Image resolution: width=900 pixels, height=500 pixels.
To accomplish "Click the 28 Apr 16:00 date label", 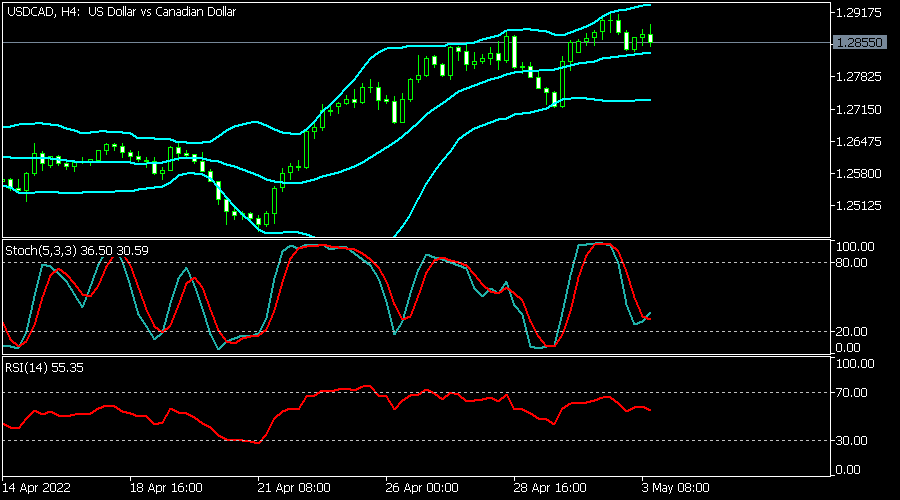I will pos(550,488).
